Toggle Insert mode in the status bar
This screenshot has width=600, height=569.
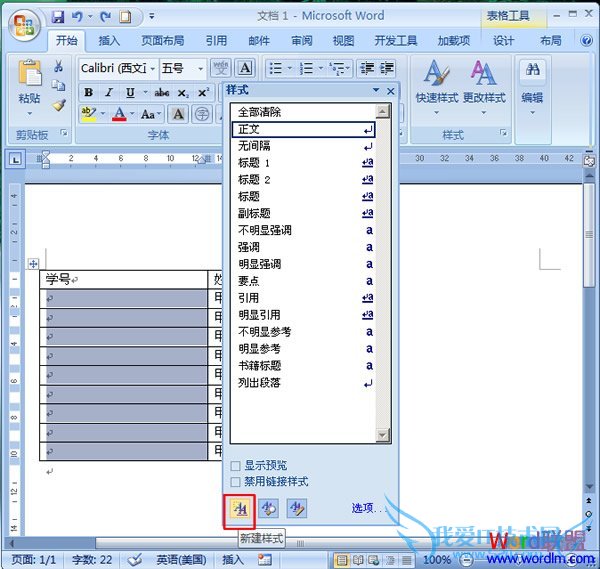tap(233, 560)
